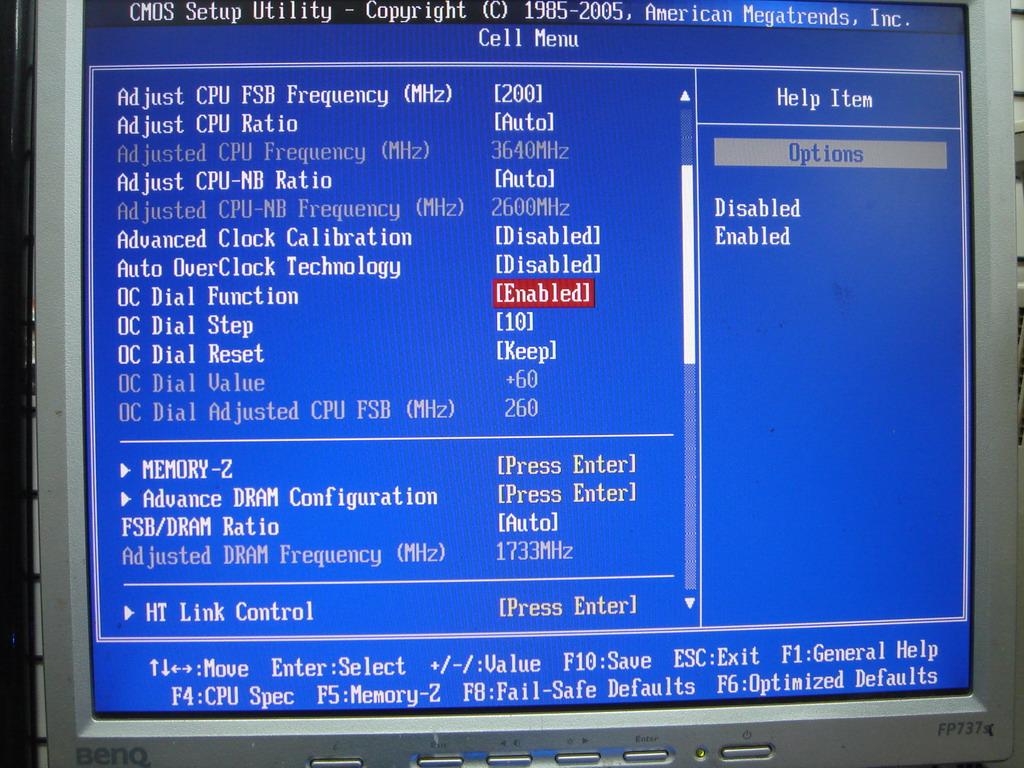1024x768 pixels.
Task: Click the F4:CPU Spec hint
Action: tap(232, 696)
